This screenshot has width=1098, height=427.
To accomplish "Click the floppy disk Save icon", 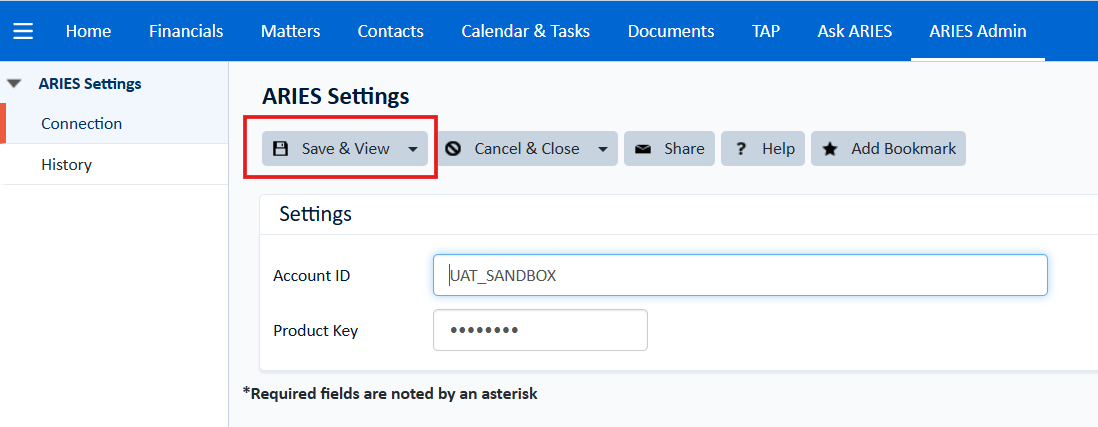I will 280,148.
